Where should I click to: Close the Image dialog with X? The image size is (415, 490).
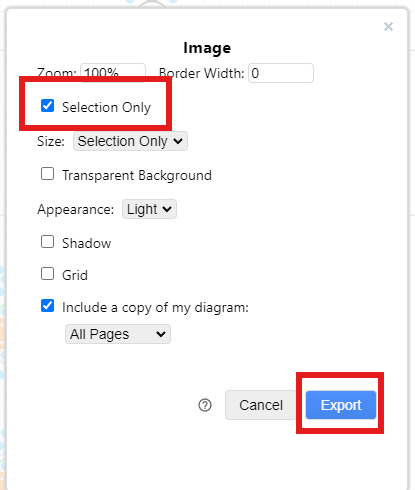[388, 26]
